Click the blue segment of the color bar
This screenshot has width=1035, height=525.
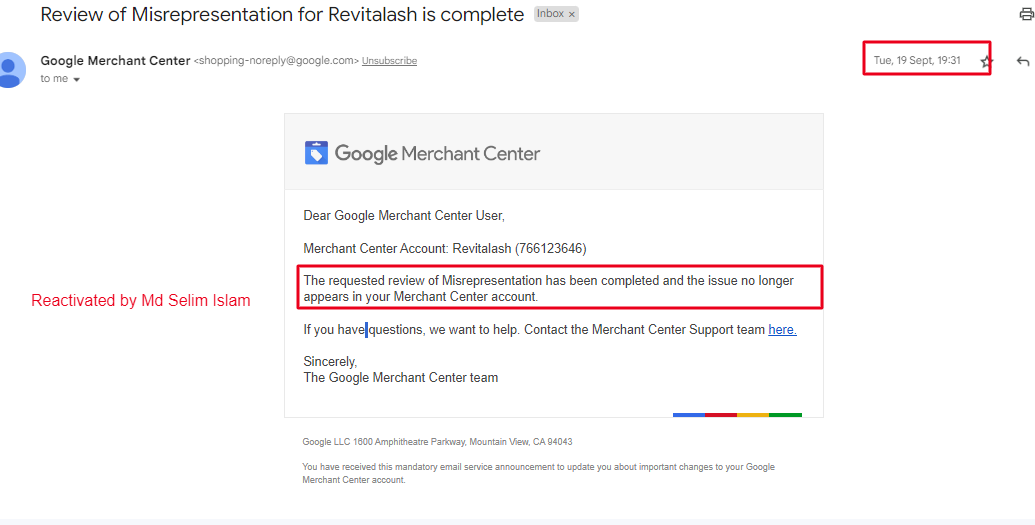coord(689,414)
